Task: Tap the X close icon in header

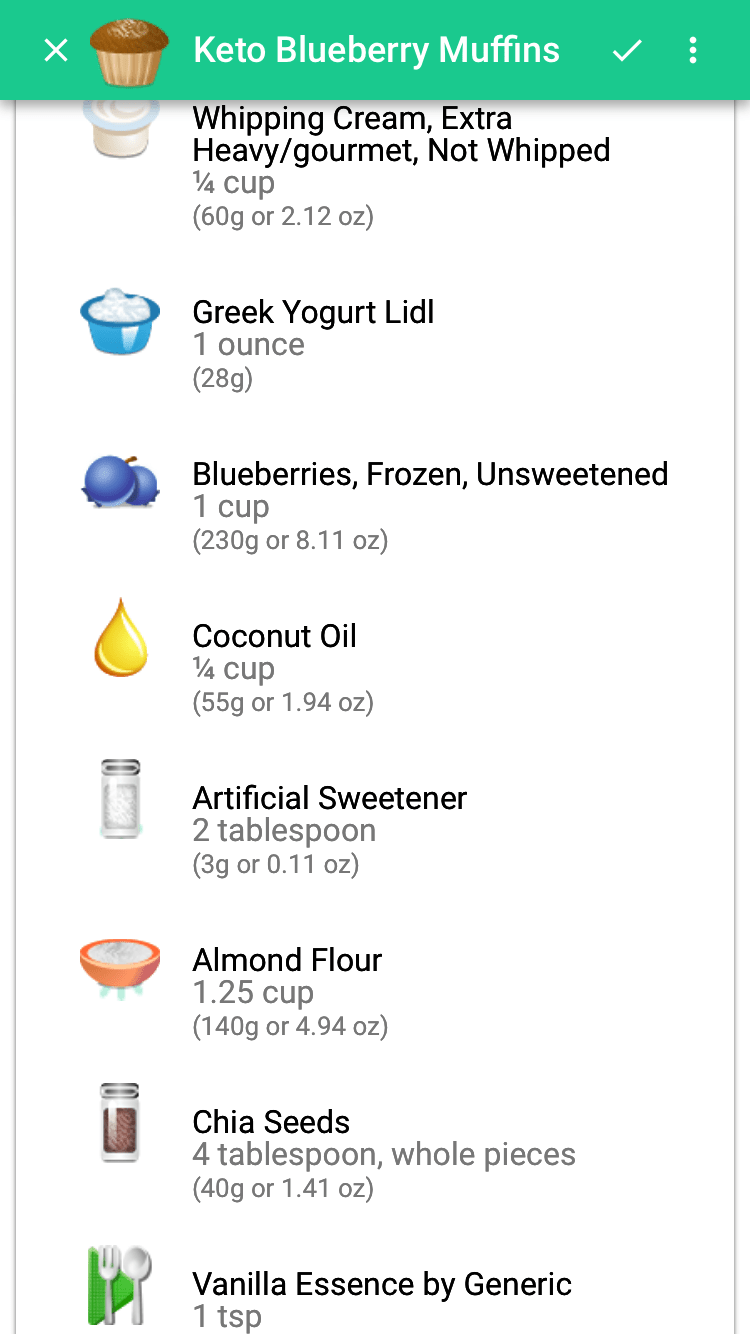Action: pos(56,50)
